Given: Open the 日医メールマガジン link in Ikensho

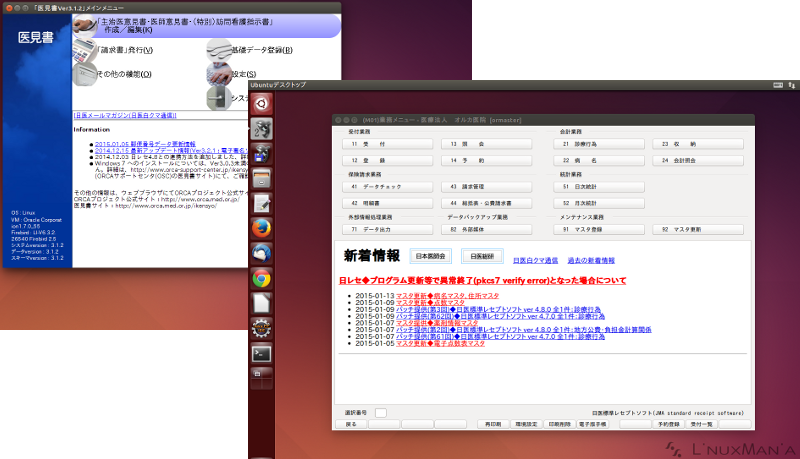Looking at the screenshot, I should (125, 115).
